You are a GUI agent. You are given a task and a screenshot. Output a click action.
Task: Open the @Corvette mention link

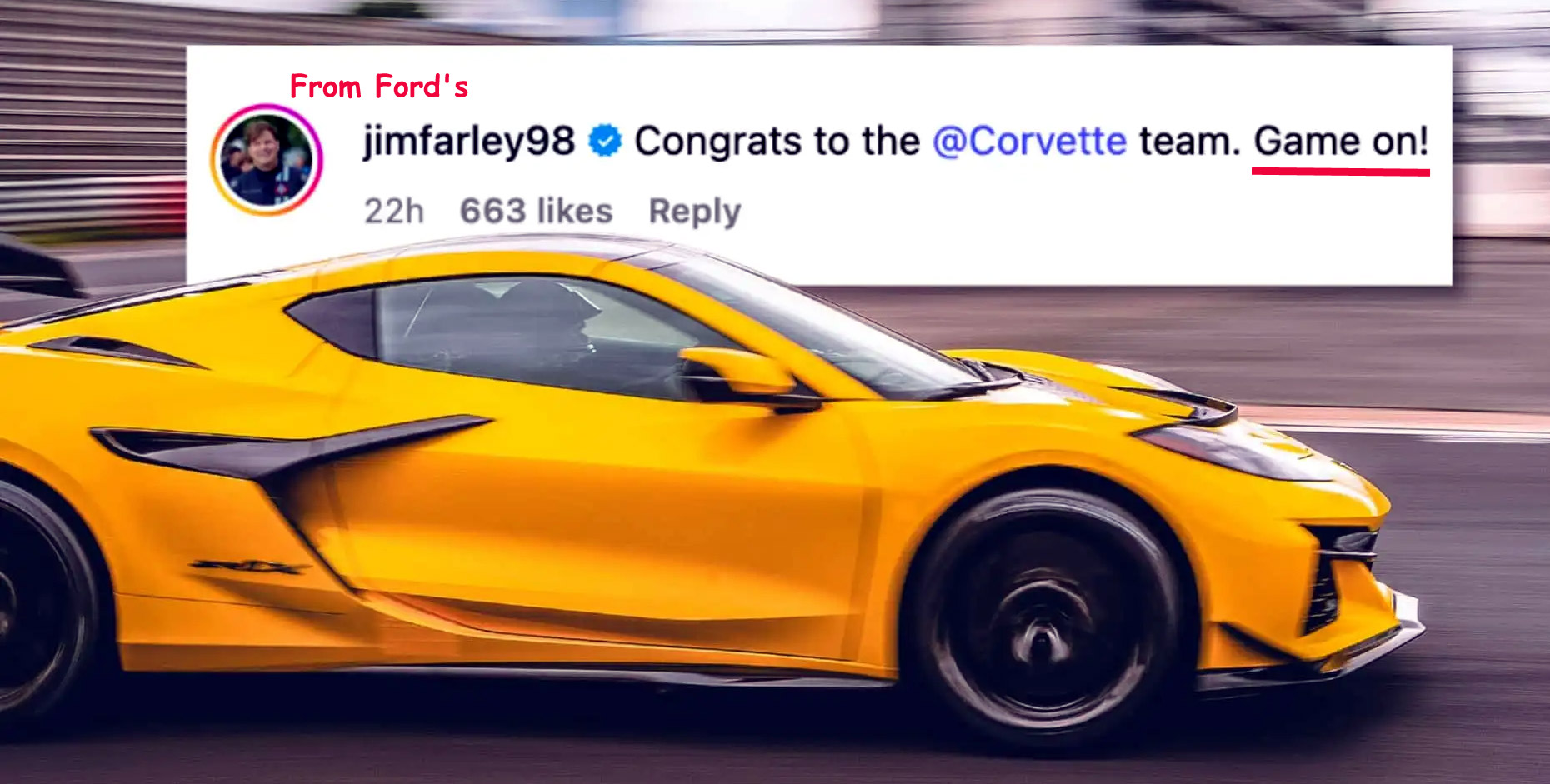(1029, 141)
